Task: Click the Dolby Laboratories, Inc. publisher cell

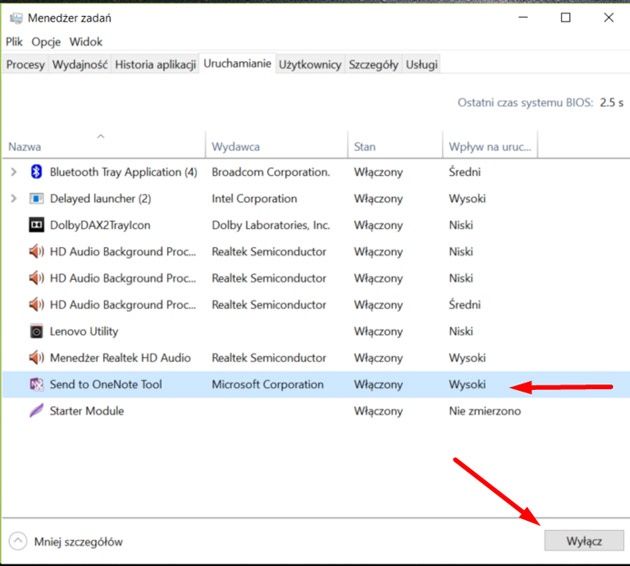Action: click(x=271, y=225)
